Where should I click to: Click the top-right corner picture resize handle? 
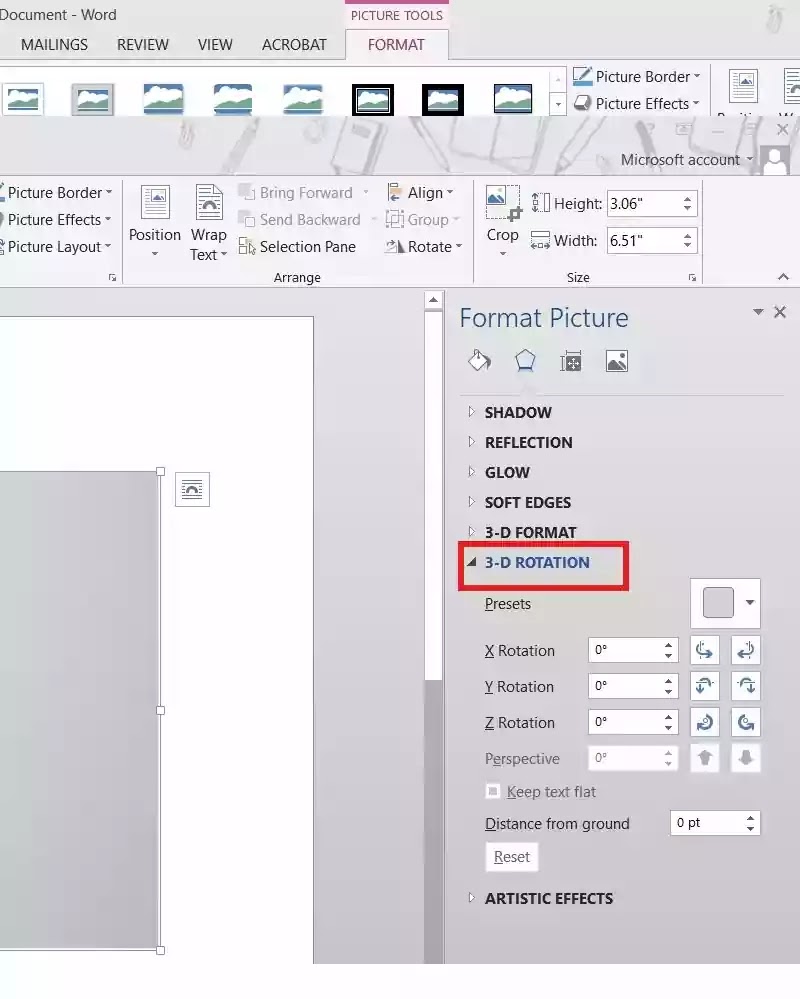coord(161,471)
